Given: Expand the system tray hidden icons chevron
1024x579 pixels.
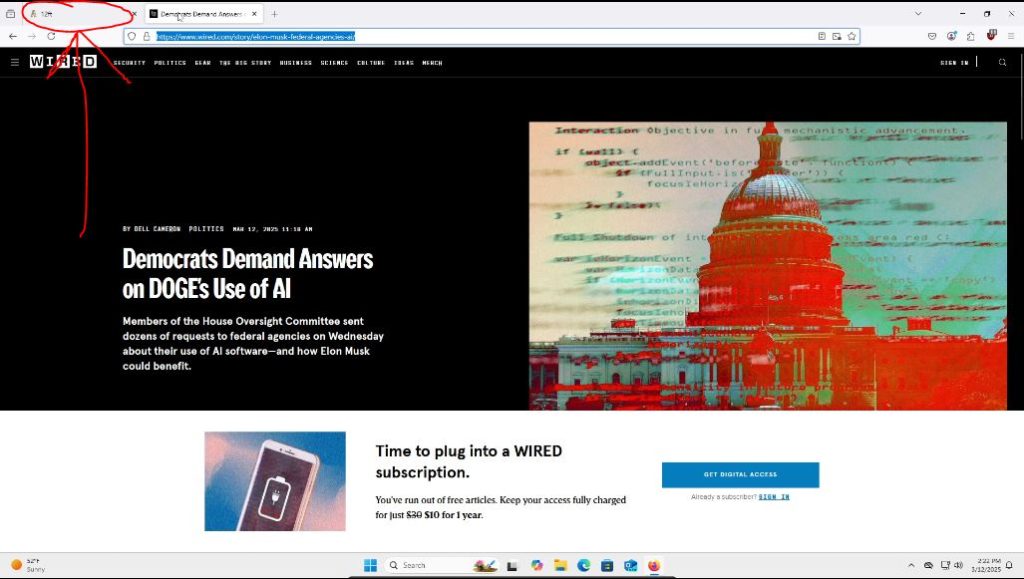Looking at the screenshot, I should coord(911,565).
